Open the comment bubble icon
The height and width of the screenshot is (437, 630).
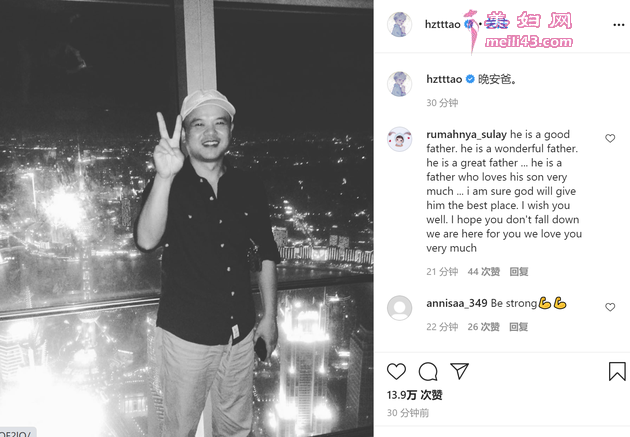(x=428, y=371)
